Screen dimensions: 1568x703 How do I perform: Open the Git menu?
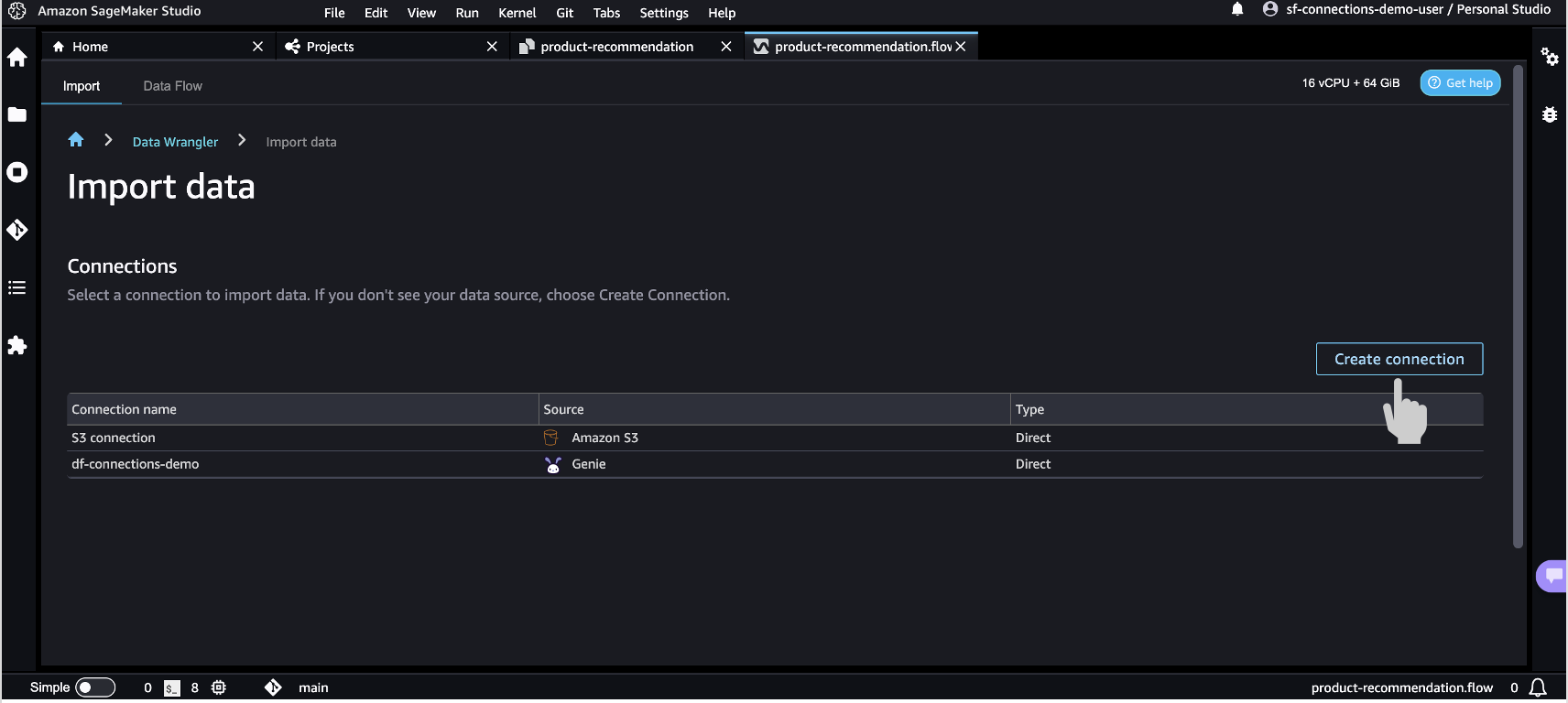pyautogui.click(x=565, y=13)
